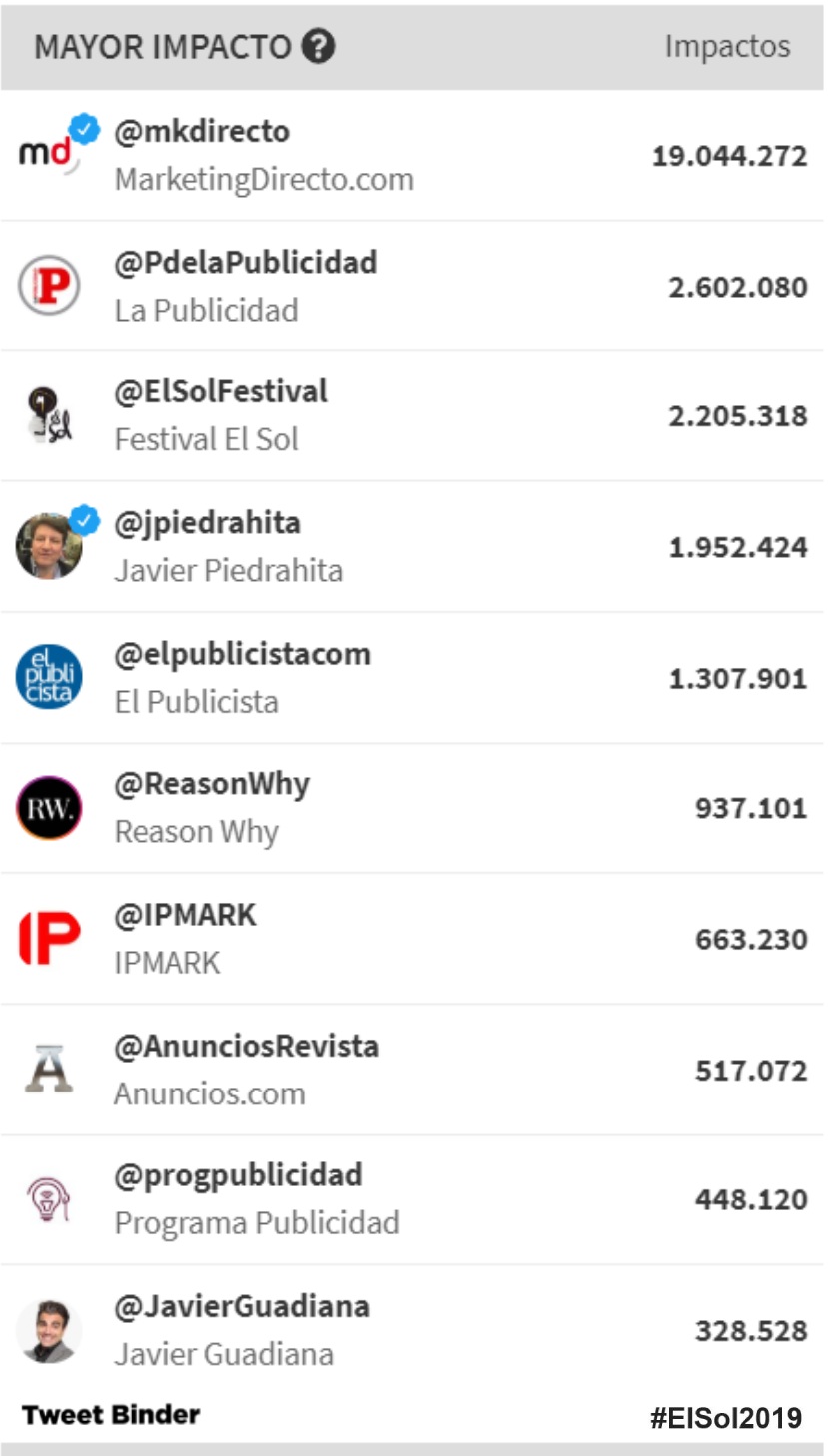This screenshot has width=828, height=1456.
Task: Click Javier Piedrahita's profile photo
Action: point(49,546)
